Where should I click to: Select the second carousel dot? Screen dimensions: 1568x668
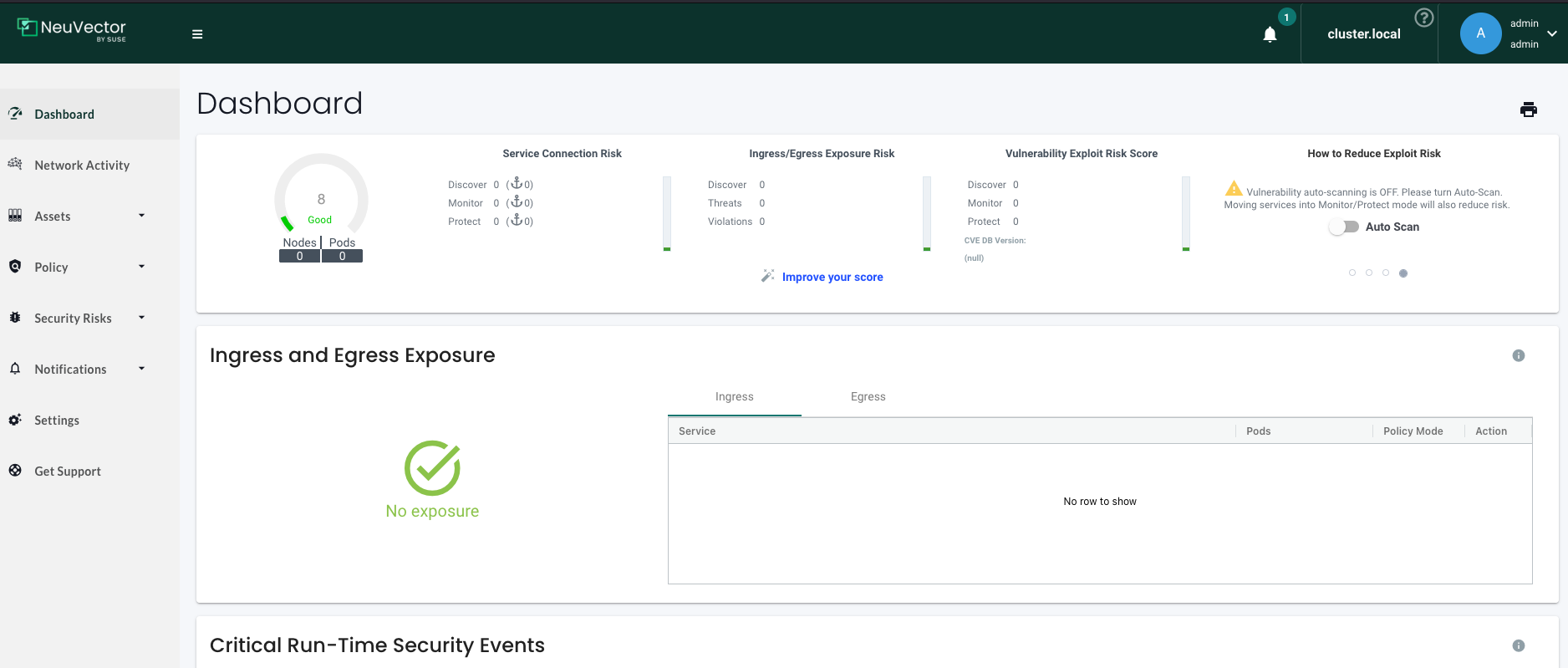(1369, 273)
